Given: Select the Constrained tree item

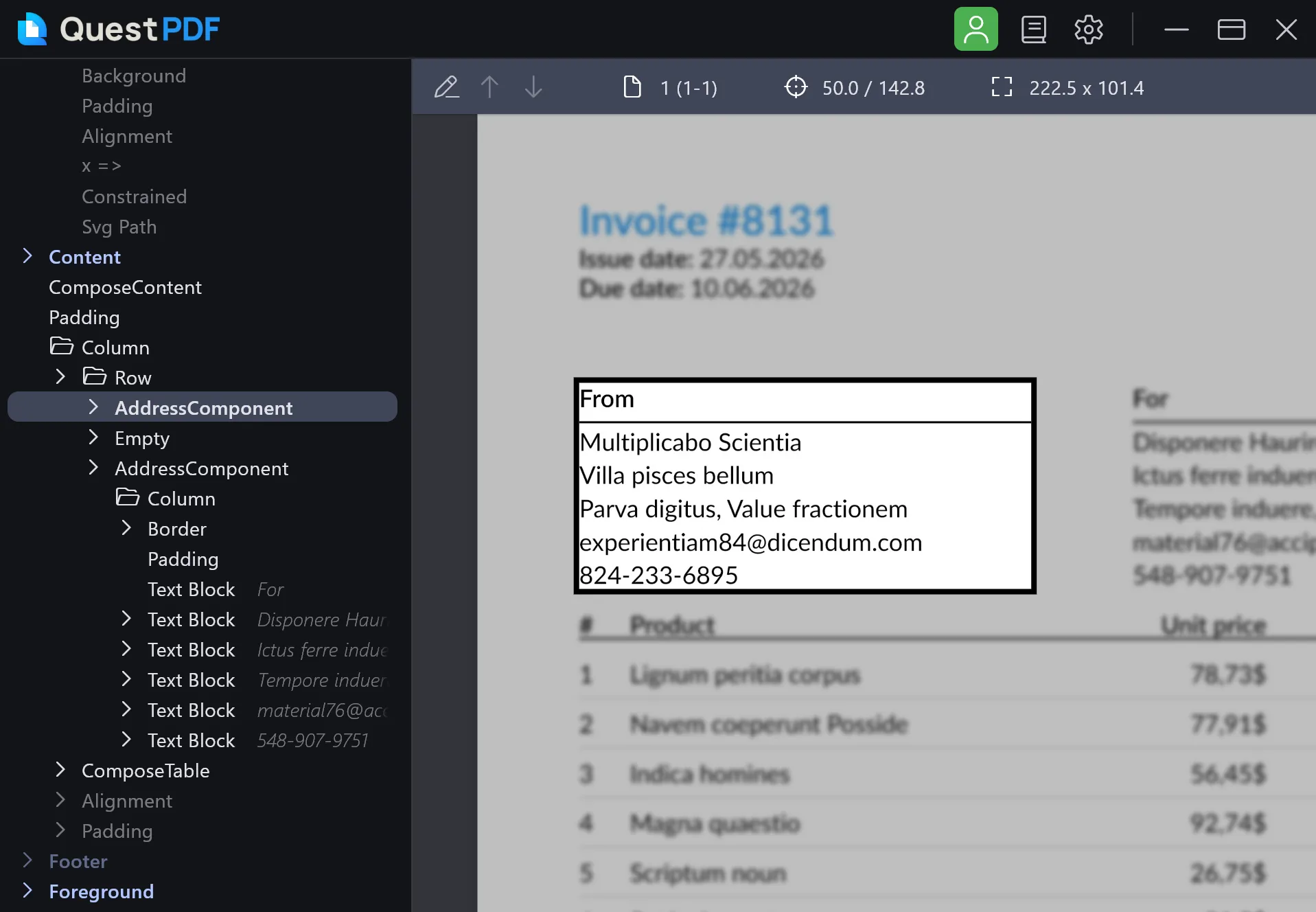Looking at the screenshot, I should click(x=135, y=196).
